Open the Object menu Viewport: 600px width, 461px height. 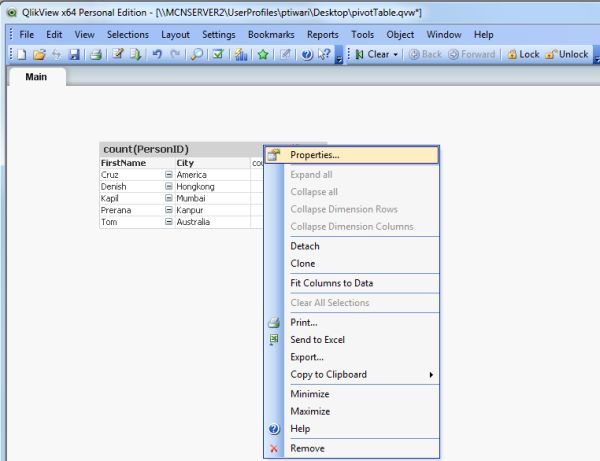[x=400, y=34]
